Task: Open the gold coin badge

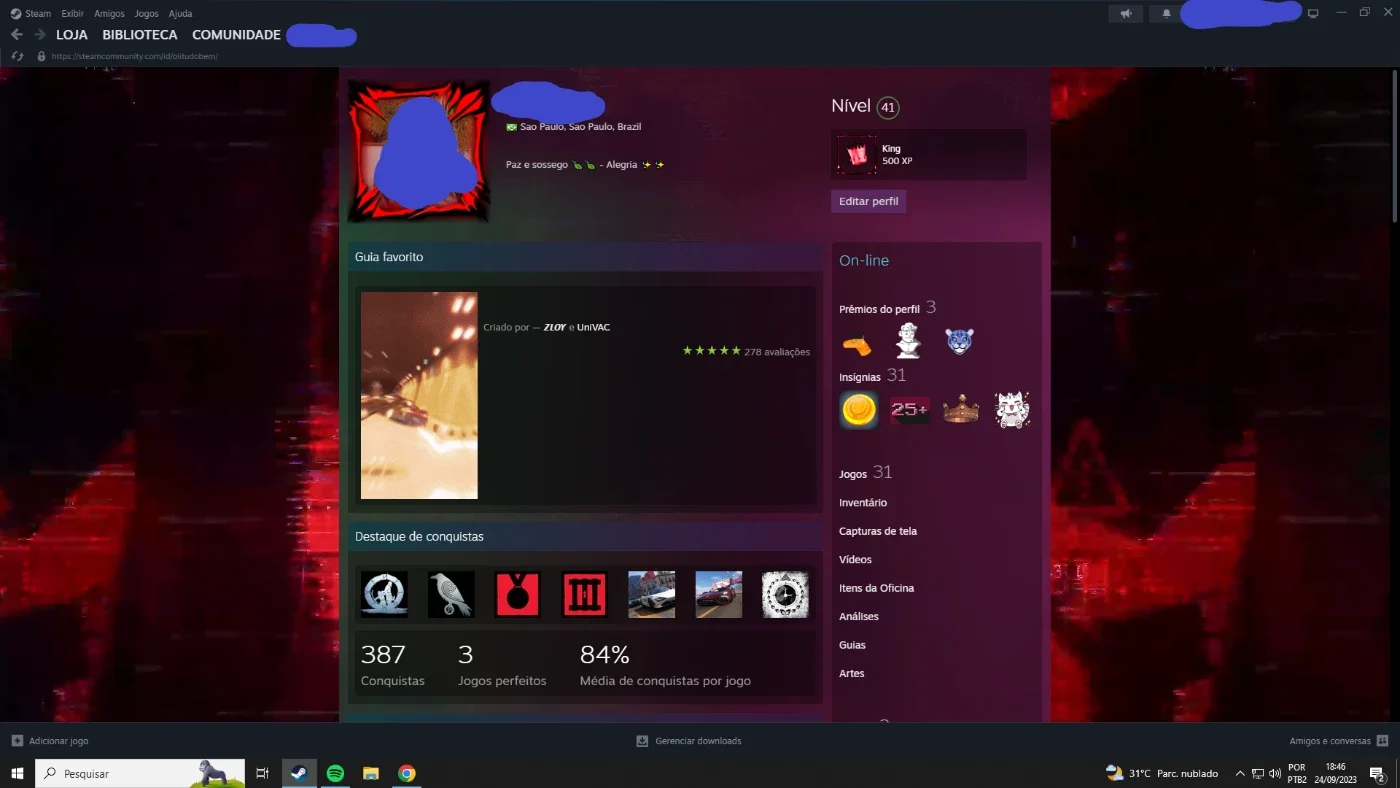Action: click(x=859, y=410)
